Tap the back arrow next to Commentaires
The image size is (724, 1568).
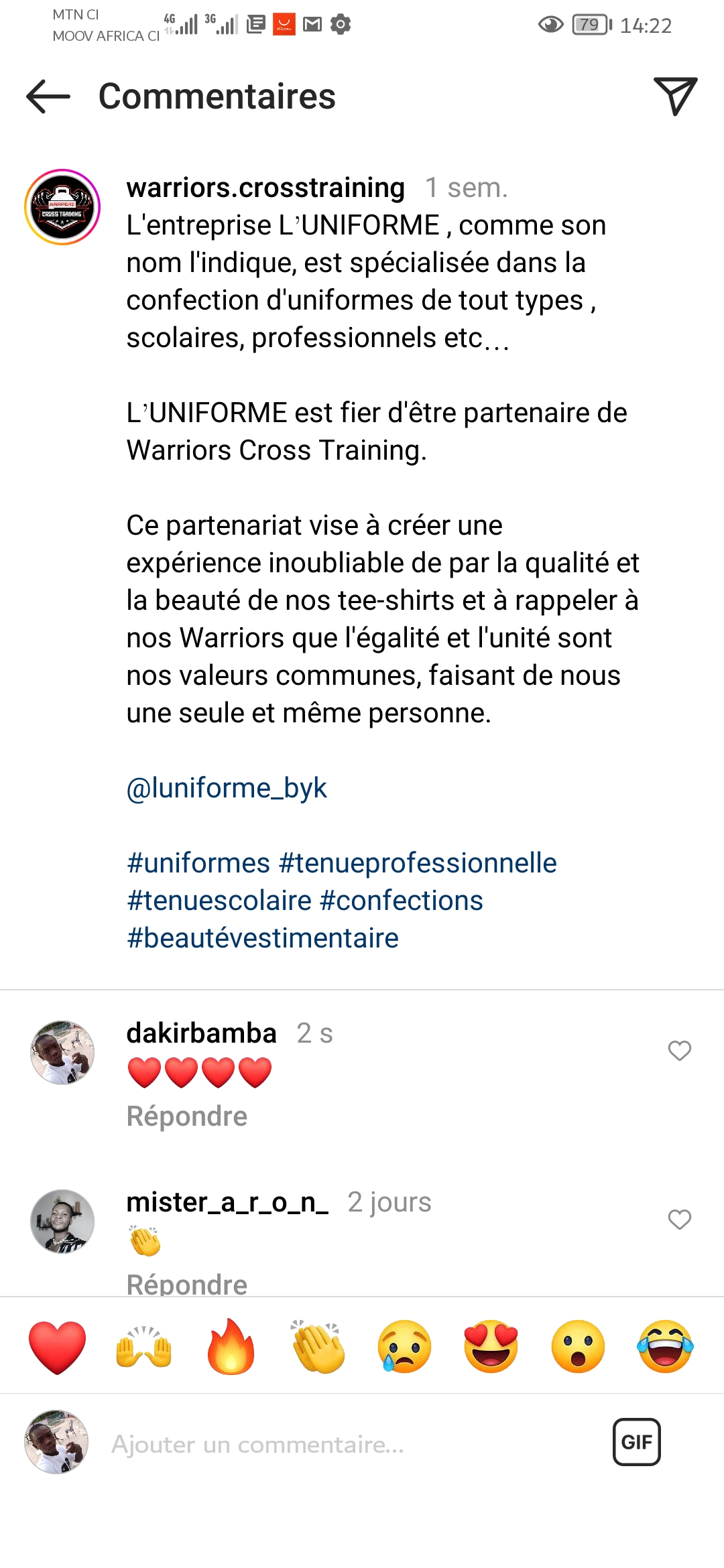(48, 96)
